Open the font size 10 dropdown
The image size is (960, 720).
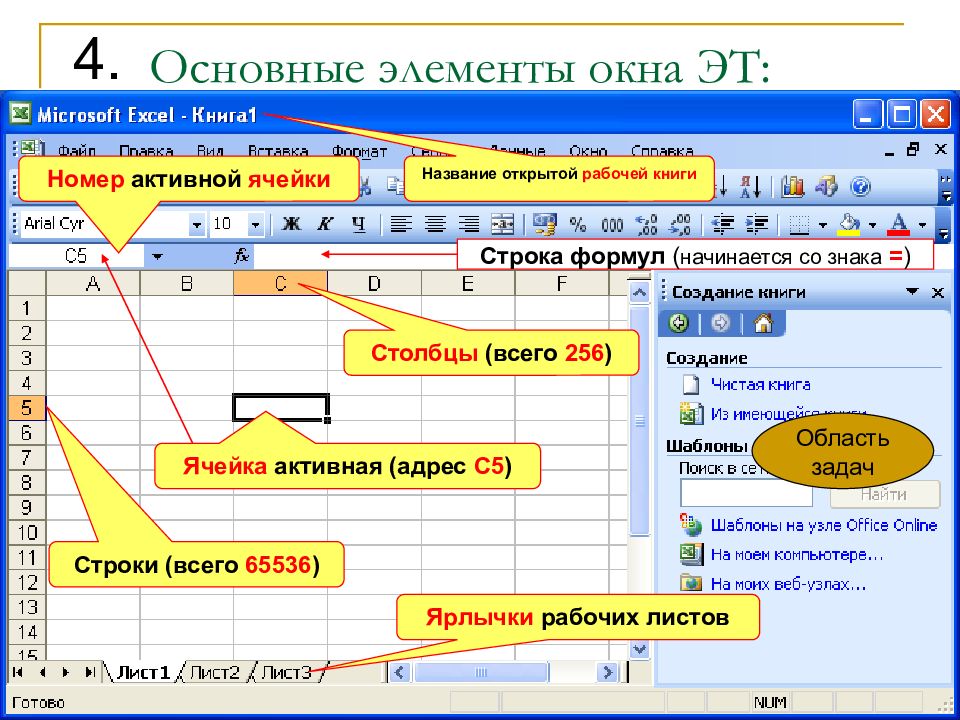[256, 225]
